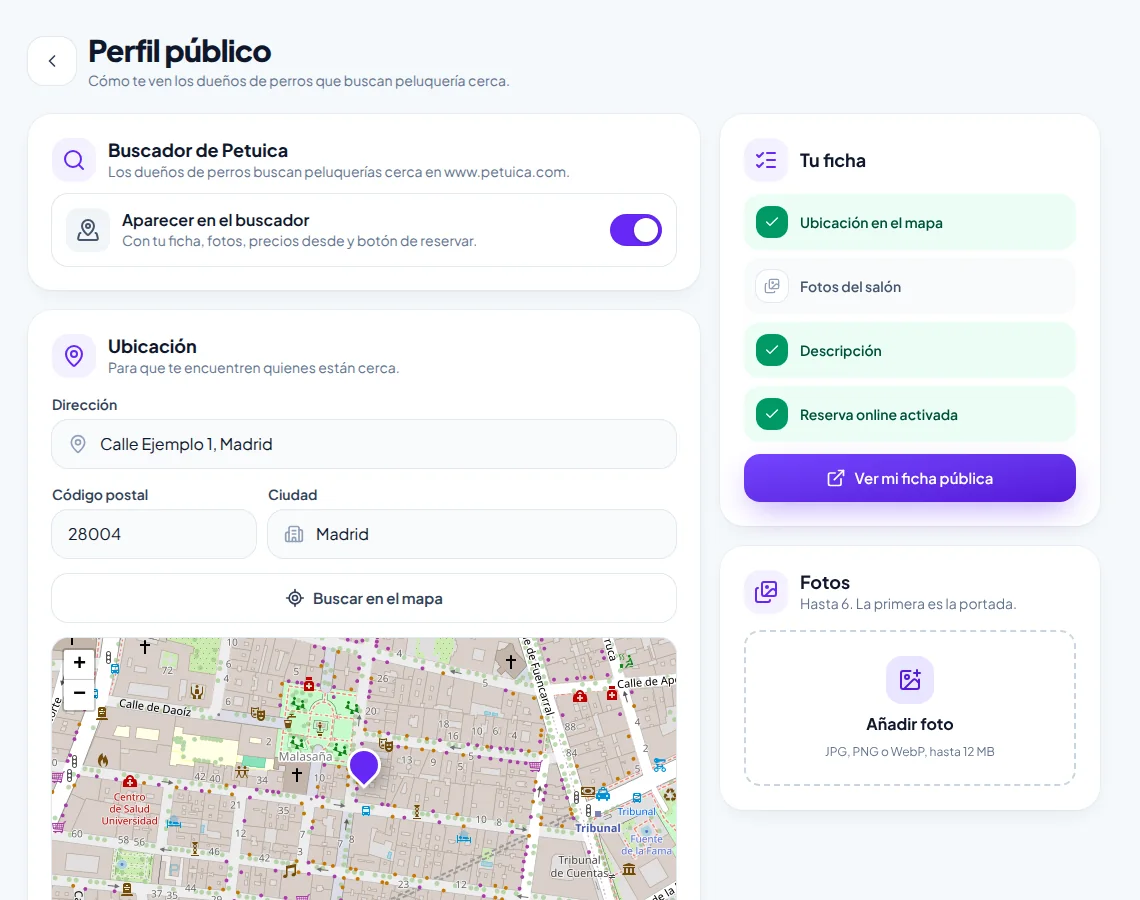This screenshot has height=900, width=1140.
Task: Click the purple location pin icon by Ubicación
Action: click(74, 355)
